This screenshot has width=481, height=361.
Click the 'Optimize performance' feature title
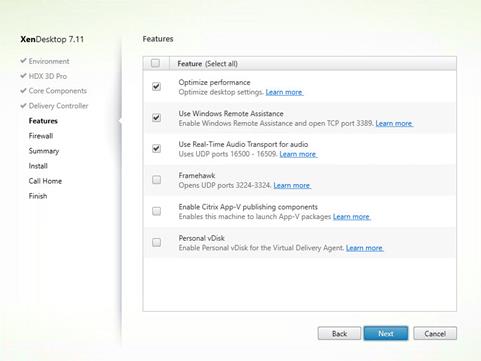click(214, 82)
